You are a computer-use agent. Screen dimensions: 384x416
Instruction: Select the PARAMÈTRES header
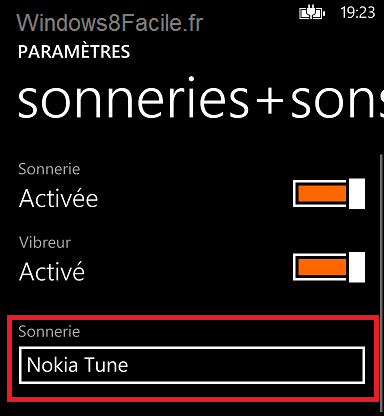74,52
